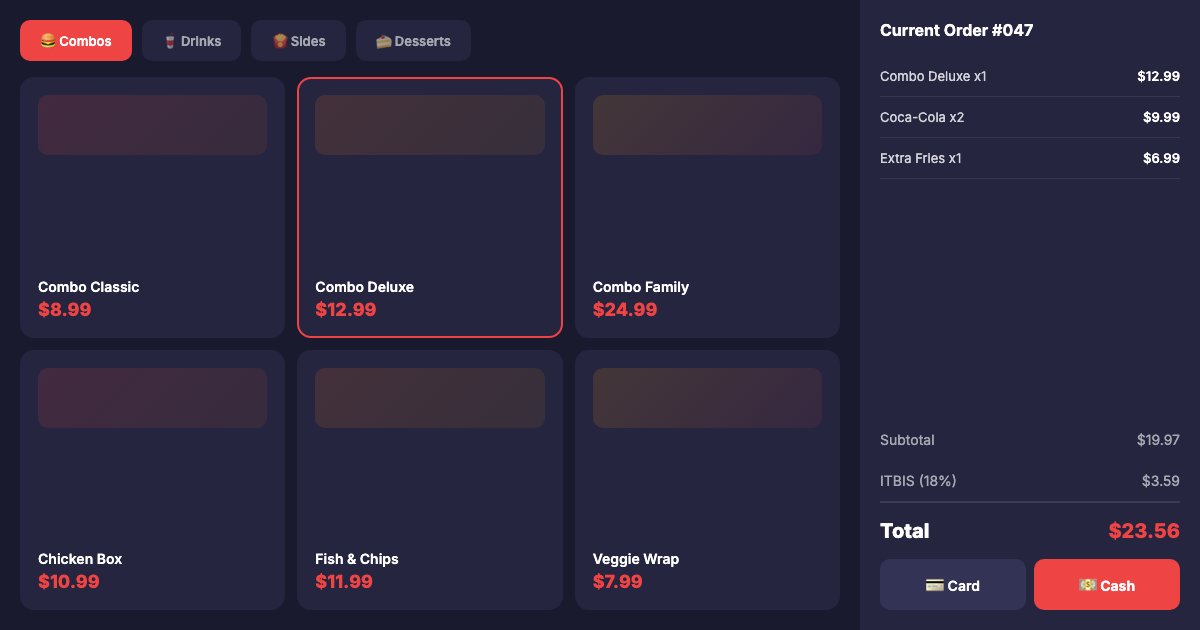Switch to the Drinks tab
Viewport: 1200px width, 630px height.
click(x=191, y=41)
